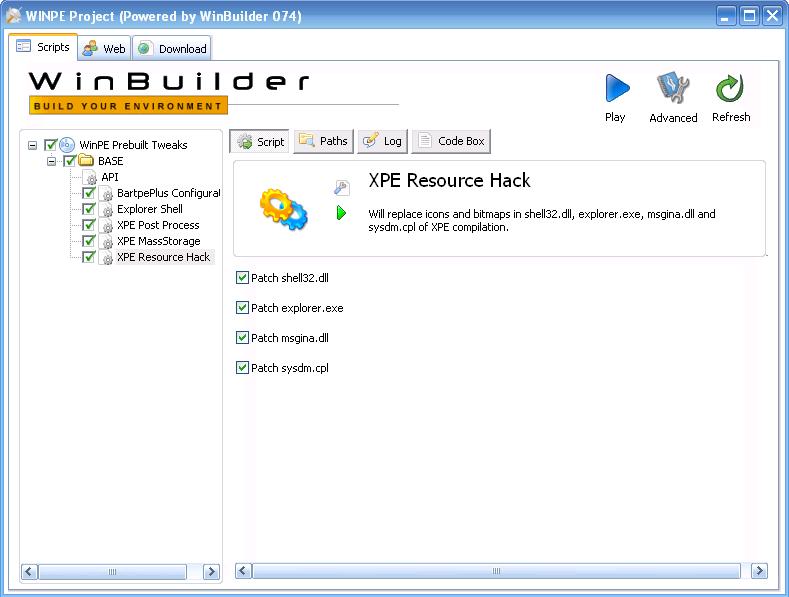Click the BartpePlus Configuration script icon
Image resolution: width=789 pixels, height=597 pixels.
[106, 193]
